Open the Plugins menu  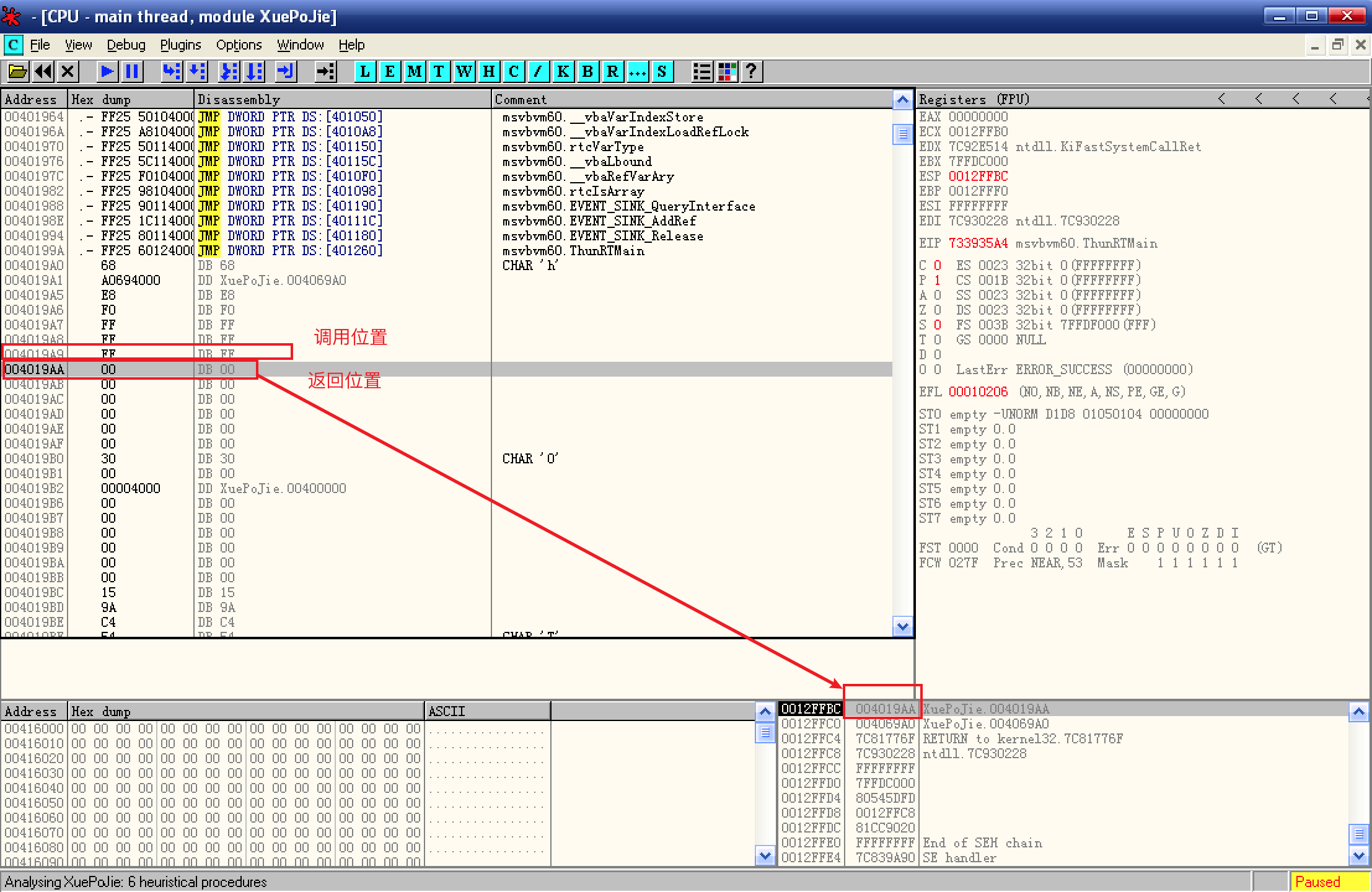coord(180,45)
